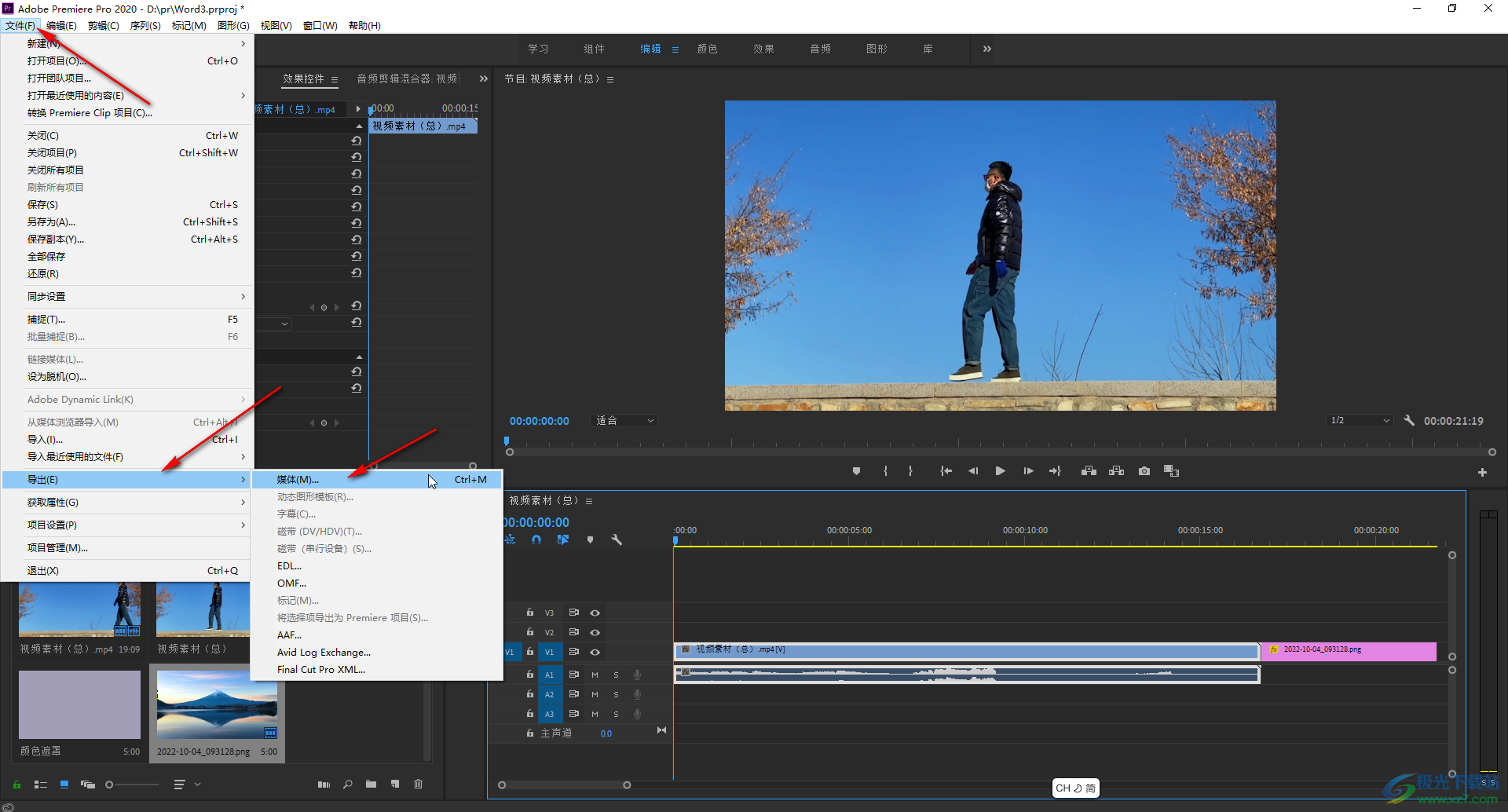Toggle lock on track V3
The height and width of the screenshot is (812, 1508).
pyautogui.click(x=530, y=613)
